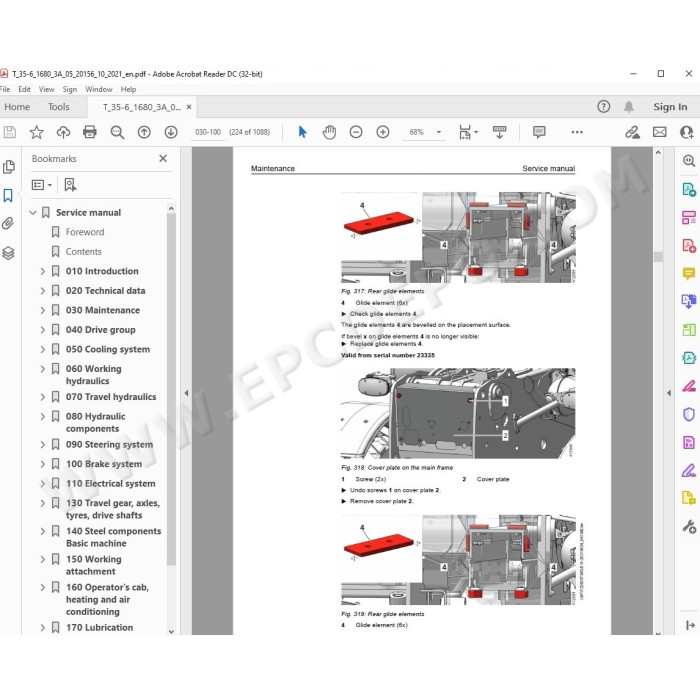
Task: Open the Comment tool in the right pane
Action: (x=689, y=273)
